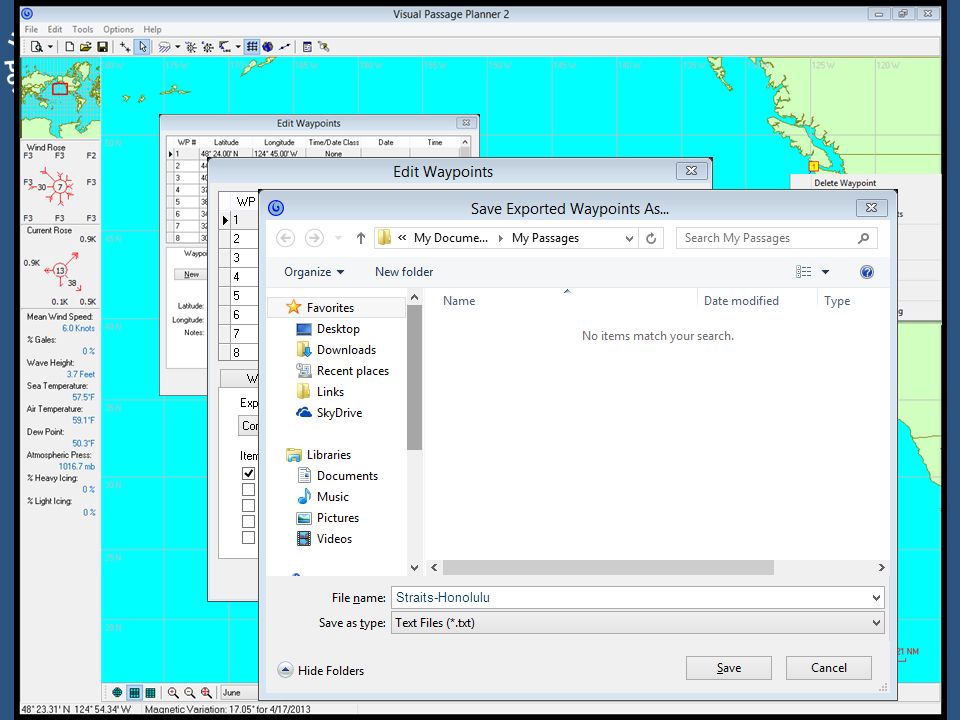
Task: Open the weather icon dropdown arrow
Action: 178,47
